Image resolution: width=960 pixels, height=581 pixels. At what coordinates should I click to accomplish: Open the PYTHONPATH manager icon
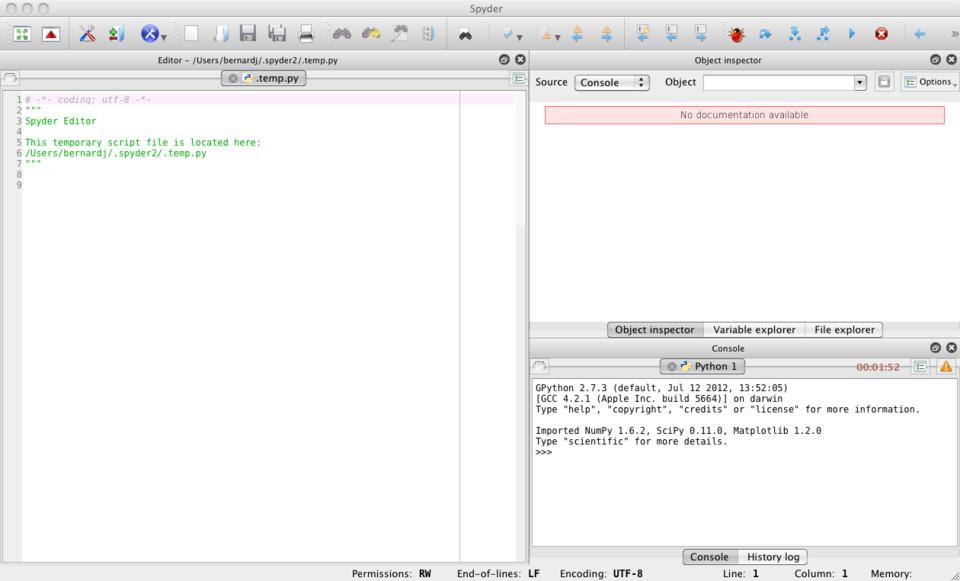coord(116,33)
